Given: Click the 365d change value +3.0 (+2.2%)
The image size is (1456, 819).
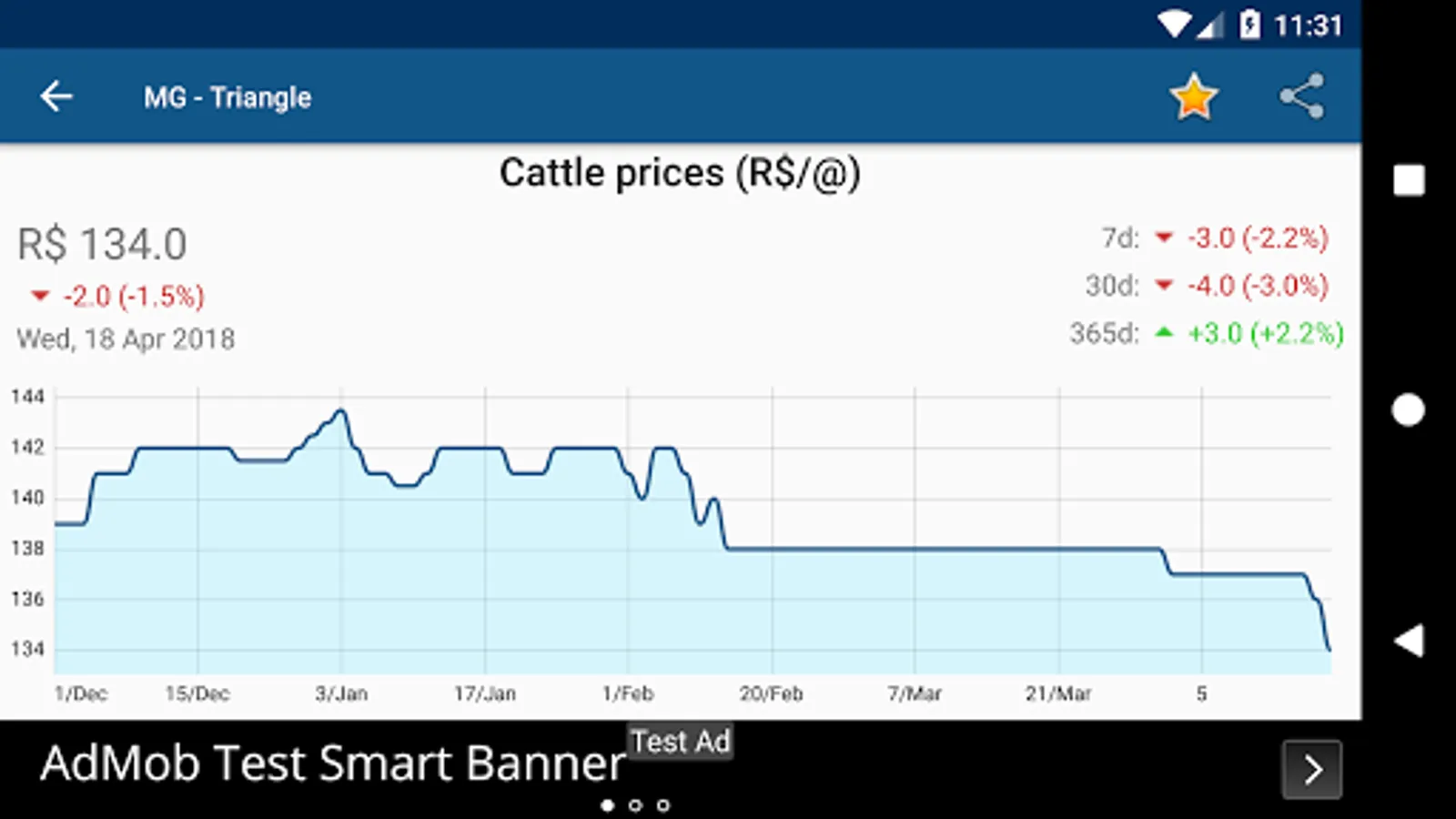Looking at the screenshot, I should point(1266,333).
